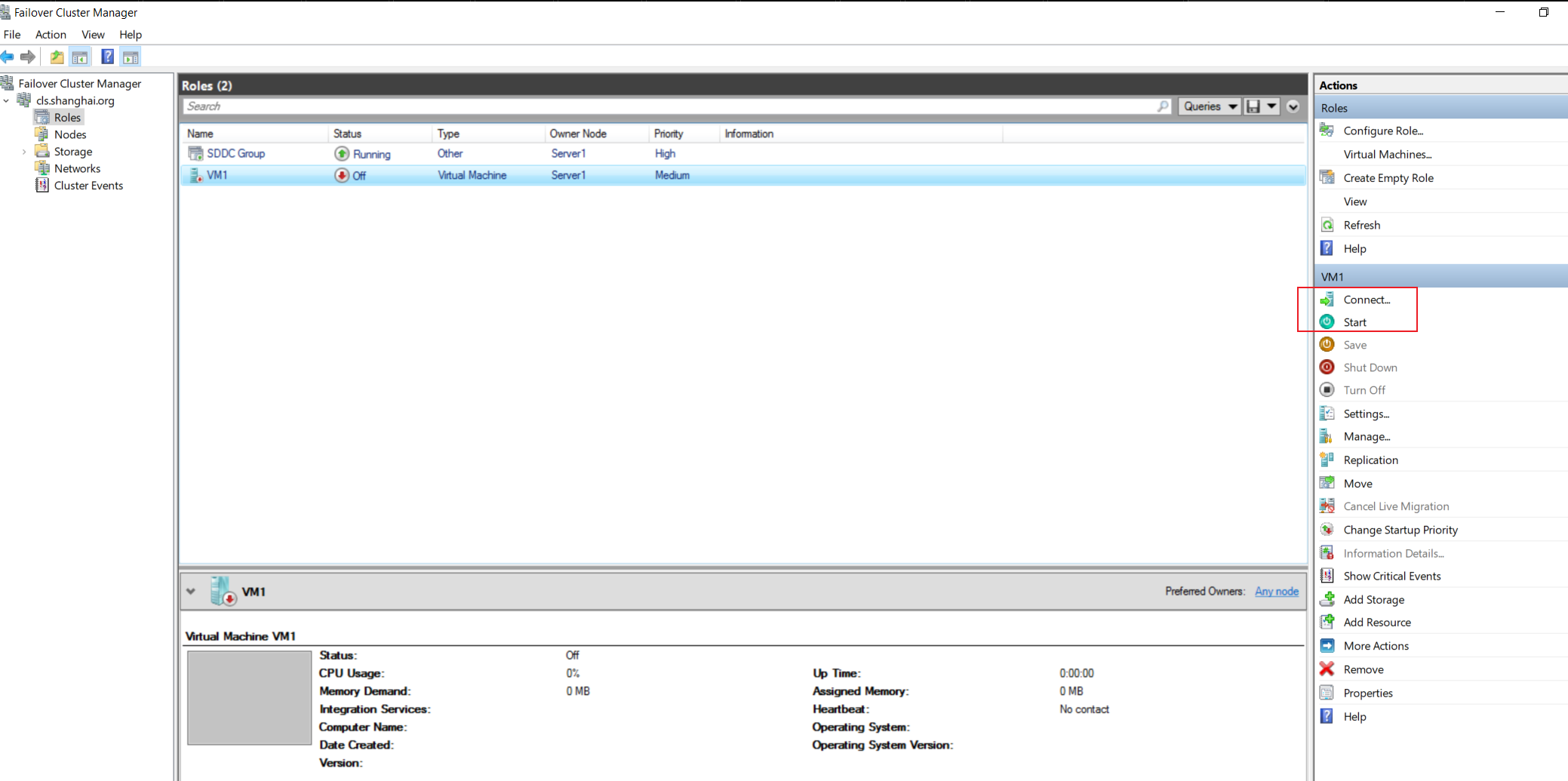Click the Refresh icon in Actions pane
This screenshot has width=1568, height=781.
click(1327, 225)
